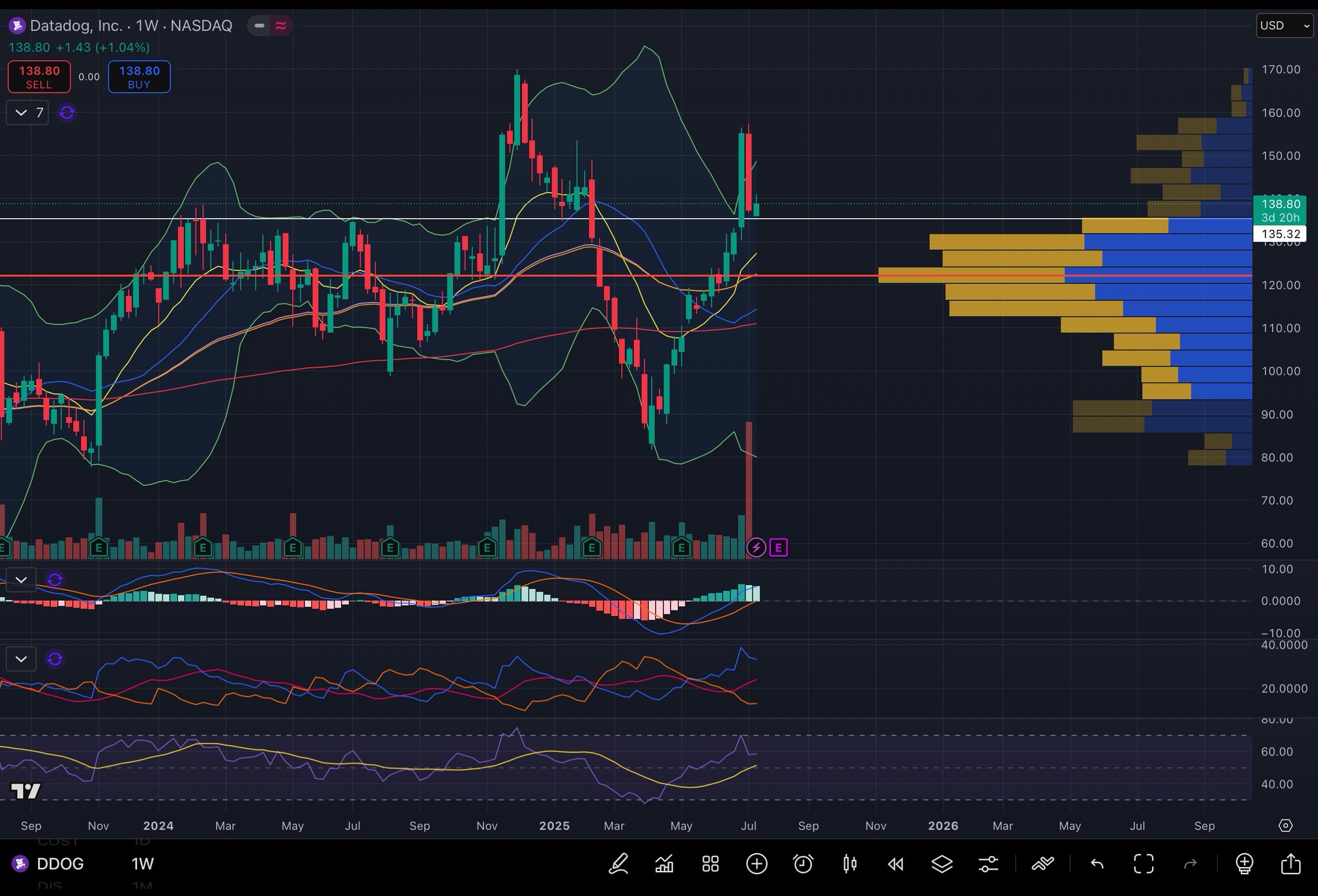Share the chart via the share icon
The image size is (1318, 896).
point(1291,864)
